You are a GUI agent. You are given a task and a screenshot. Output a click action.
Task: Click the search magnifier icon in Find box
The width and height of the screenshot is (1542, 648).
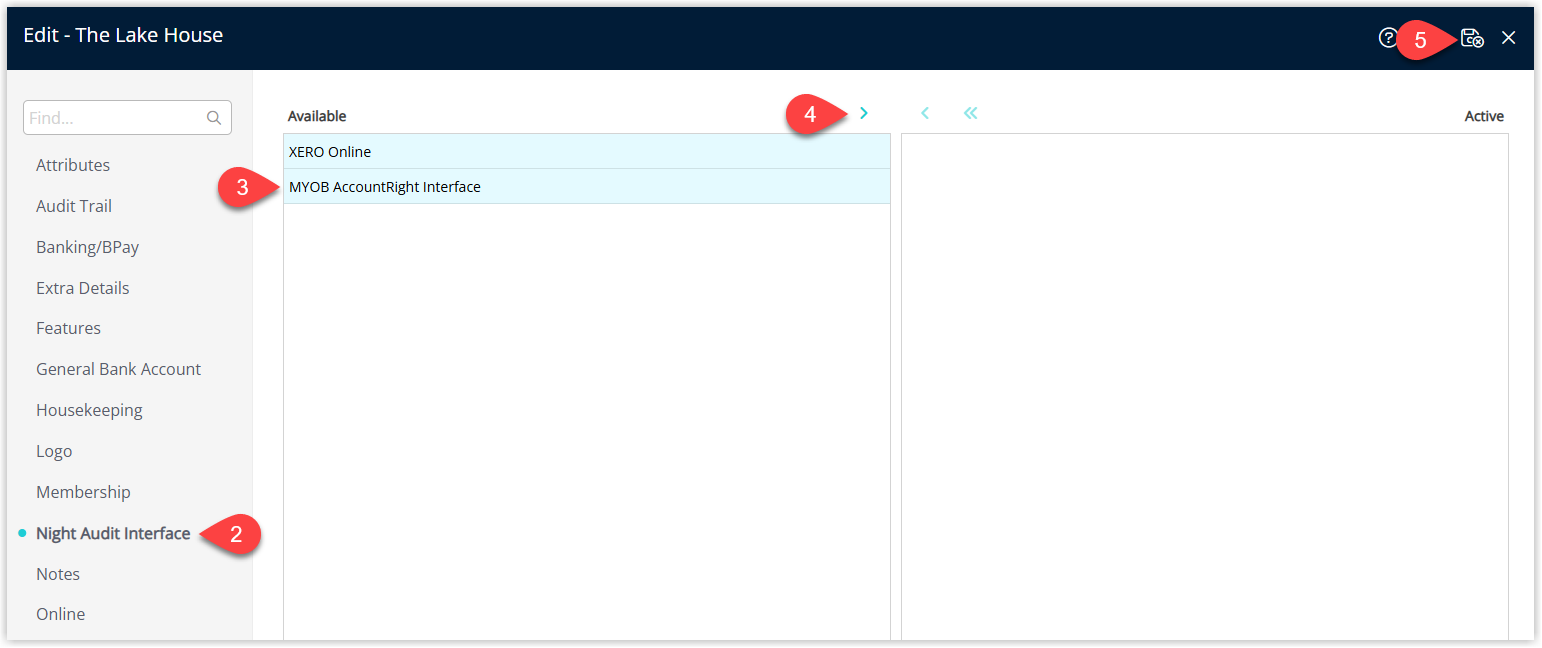point(214,118)
